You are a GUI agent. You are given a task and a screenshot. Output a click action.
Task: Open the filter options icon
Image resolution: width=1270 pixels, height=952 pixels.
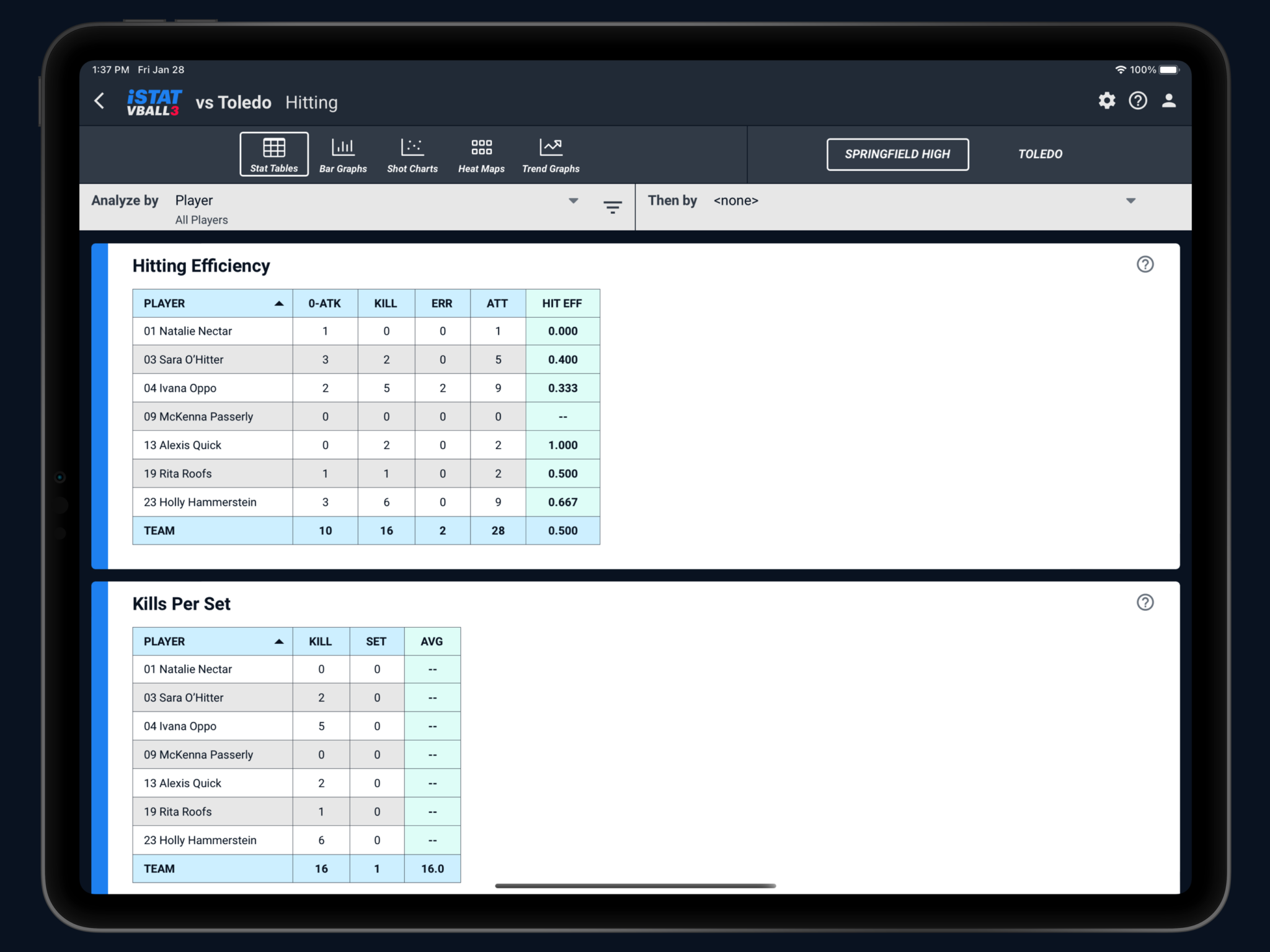click(x=612, y=207)
